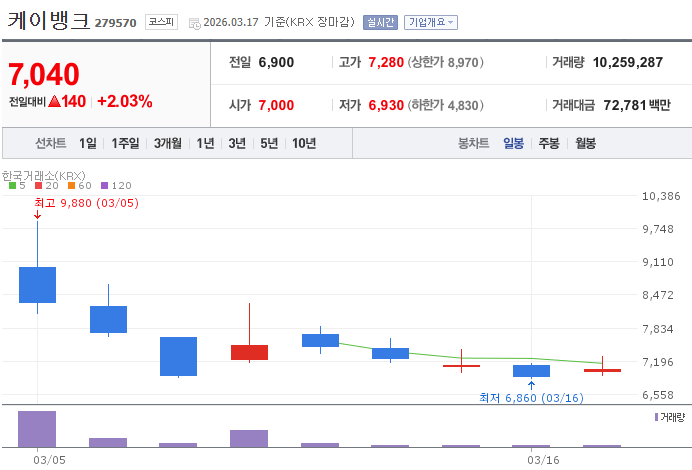Select the 1주일 line chart tab
The image size is (692, 470).
(x=125, y=143)
